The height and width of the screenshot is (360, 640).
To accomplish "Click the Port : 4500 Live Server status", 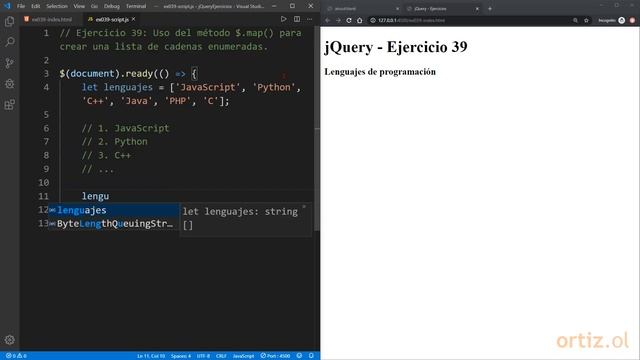I will pyautogui.click(x=276, y=356).
